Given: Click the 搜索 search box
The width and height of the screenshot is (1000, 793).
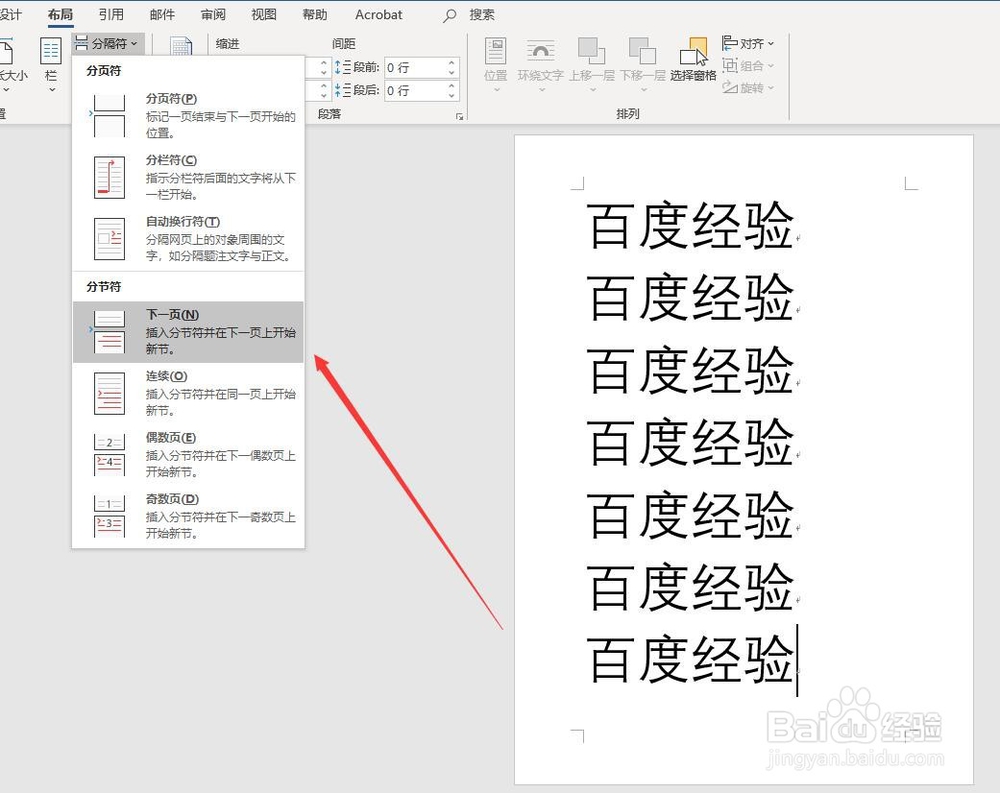Looking at the screenshot, I should 482,14.
